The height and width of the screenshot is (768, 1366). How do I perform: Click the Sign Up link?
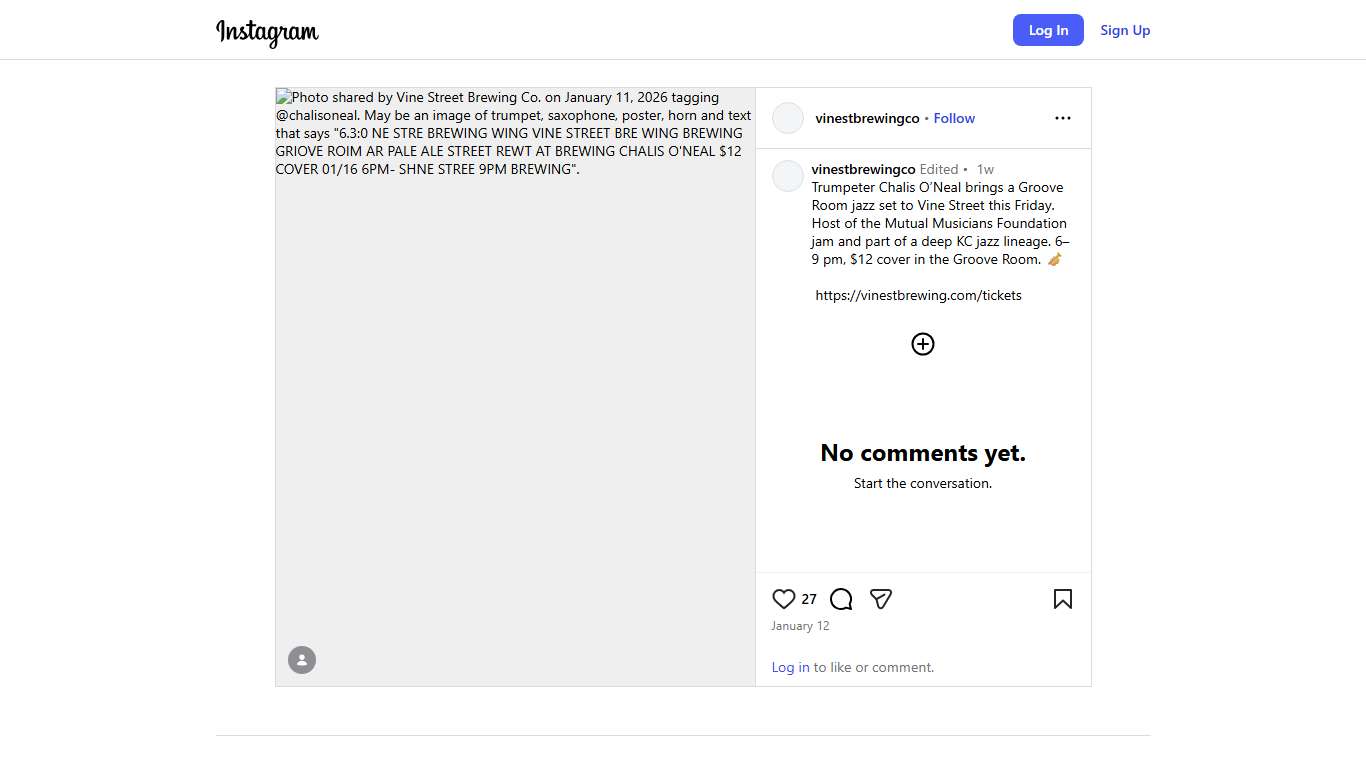[x=1125, y=30]
